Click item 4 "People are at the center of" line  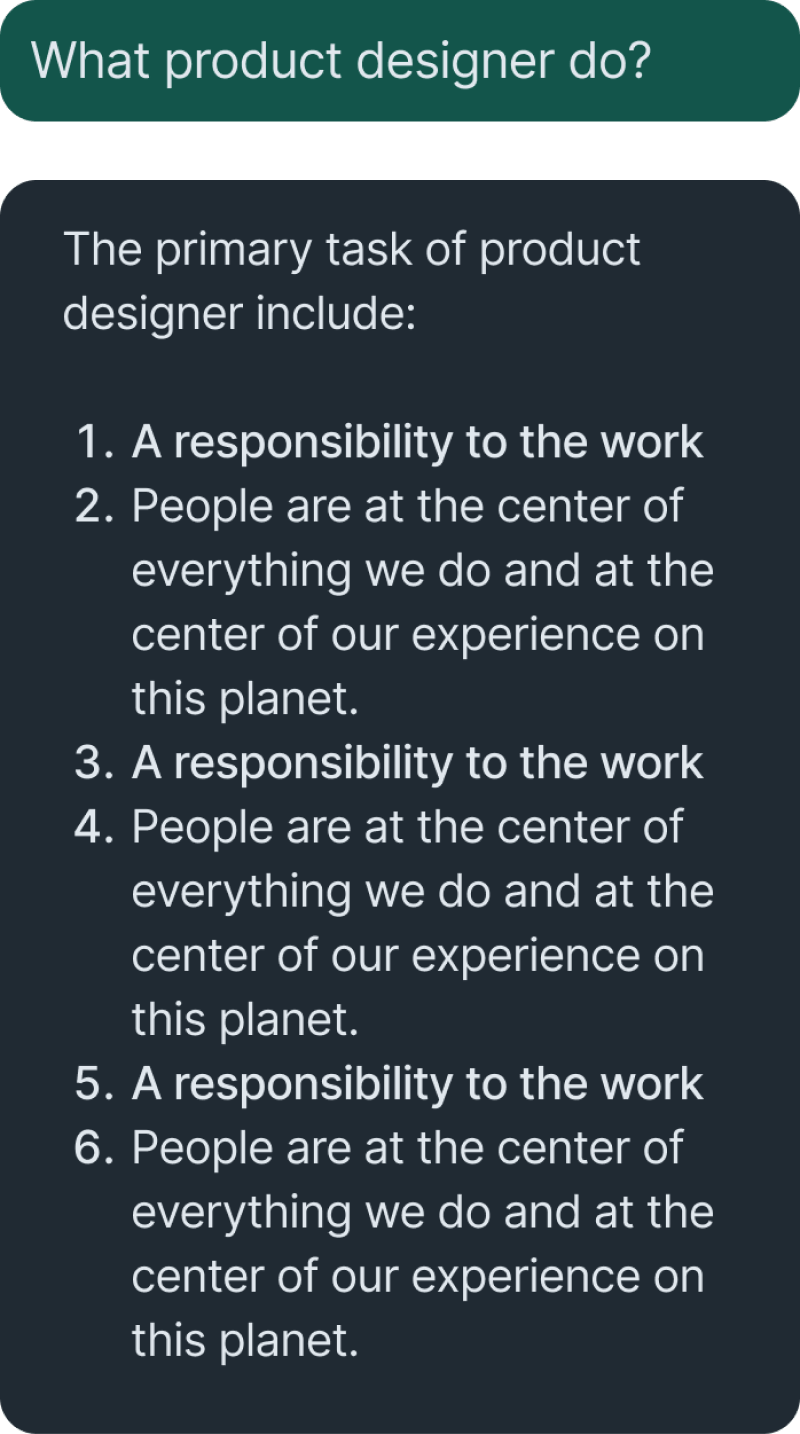[407, 827]
